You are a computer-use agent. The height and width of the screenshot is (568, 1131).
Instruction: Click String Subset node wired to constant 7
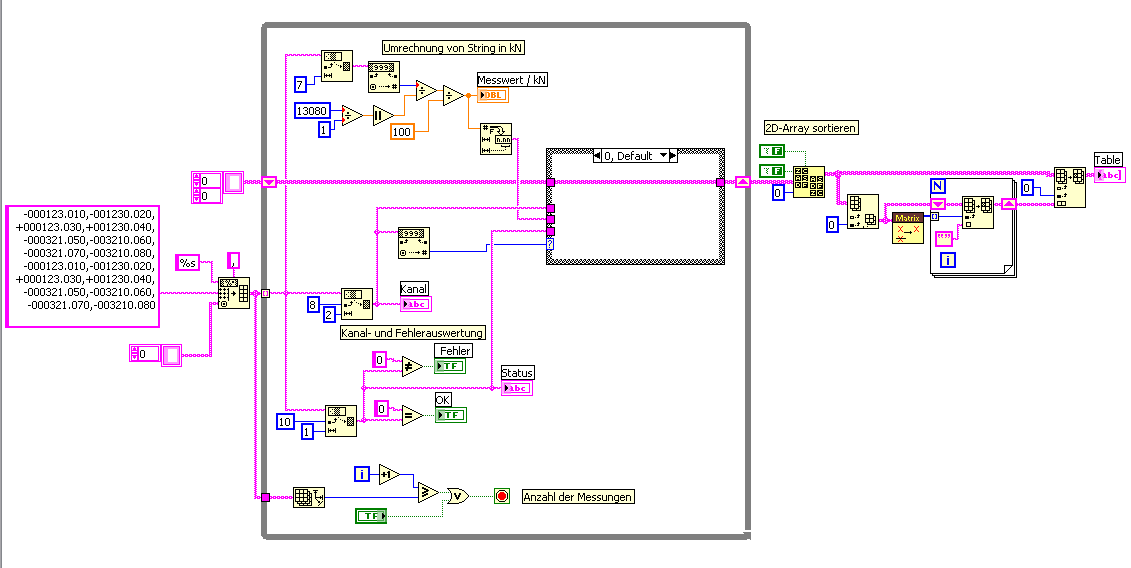tap(337, 66)
